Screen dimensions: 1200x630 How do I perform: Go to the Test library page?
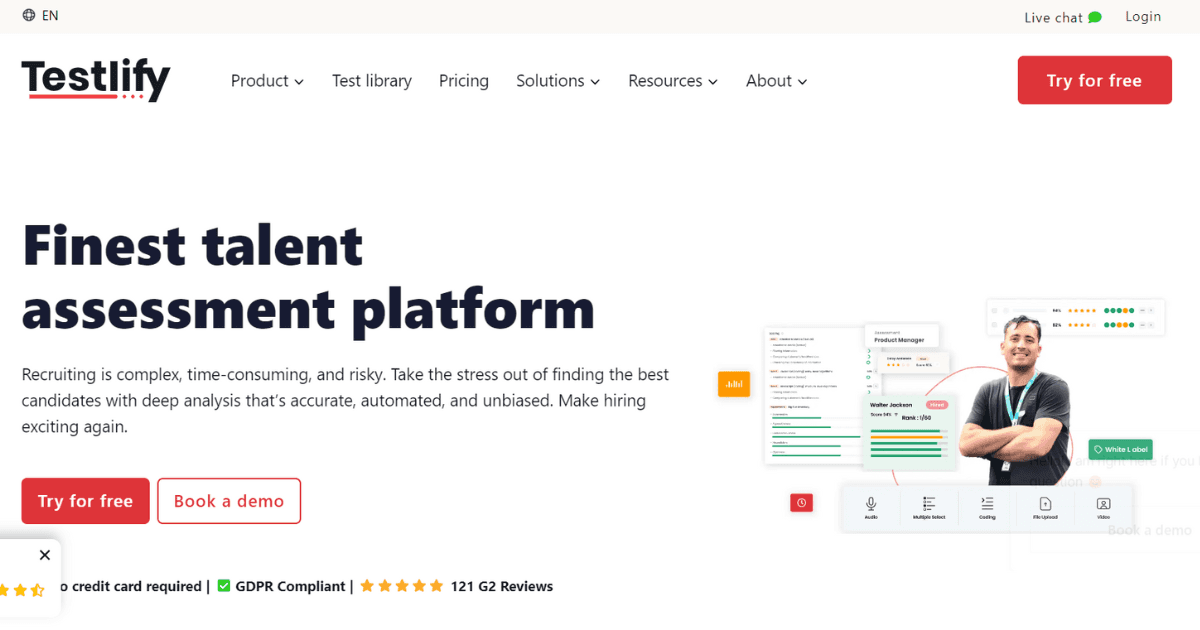pyautogui.click(x=372, y=81)
